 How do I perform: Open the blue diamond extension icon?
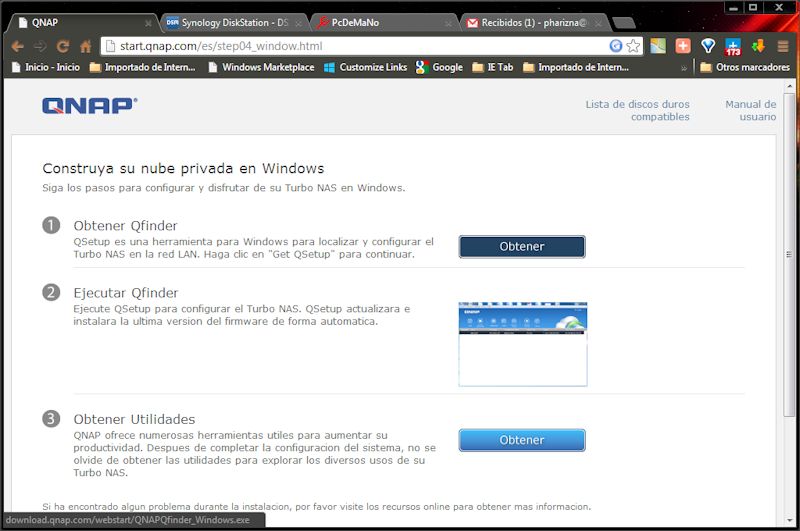click(x=708, y=46)
